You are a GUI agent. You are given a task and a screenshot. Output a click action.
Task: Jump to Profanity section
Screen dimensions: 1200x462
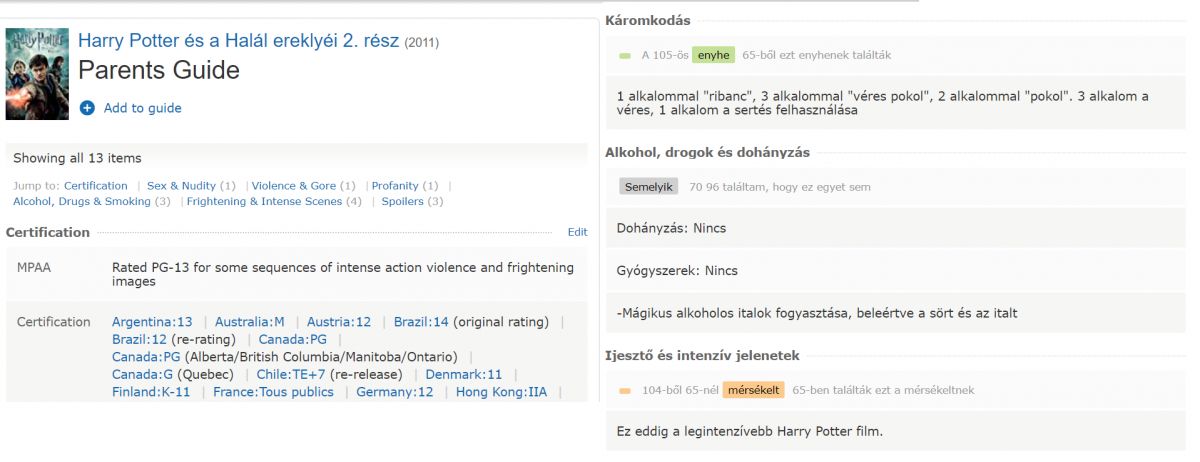[x=395, y=186]
